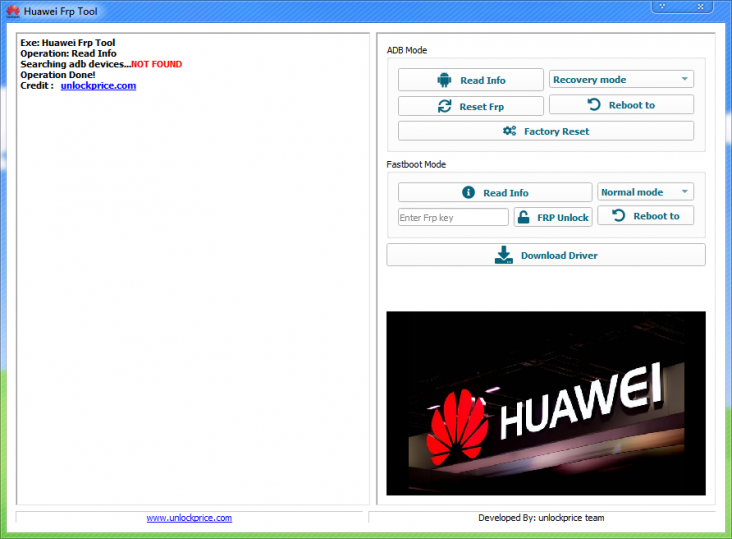Open the unlockprice.com credit link in log
The height and width of the screenshot is (539, 732).
tap(99, 86)
